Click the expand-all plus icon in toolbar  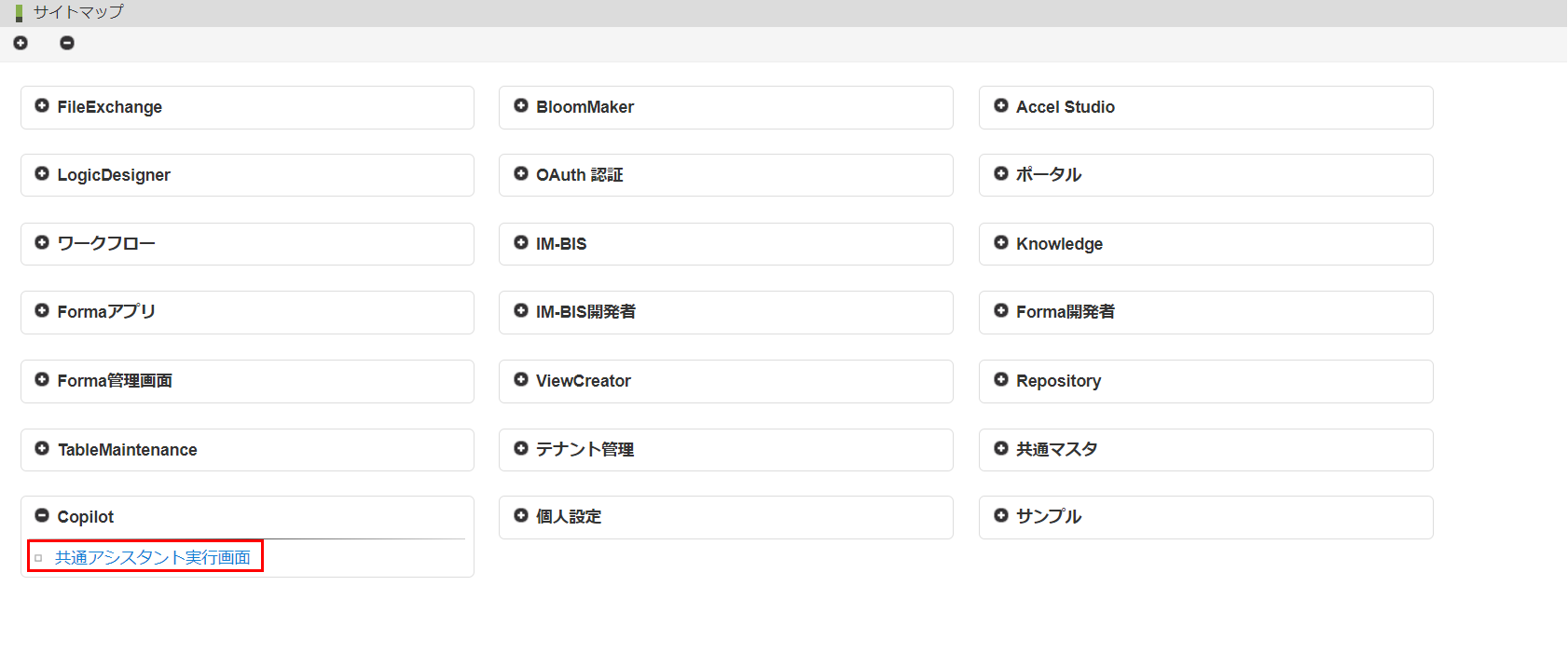[21, 43]
